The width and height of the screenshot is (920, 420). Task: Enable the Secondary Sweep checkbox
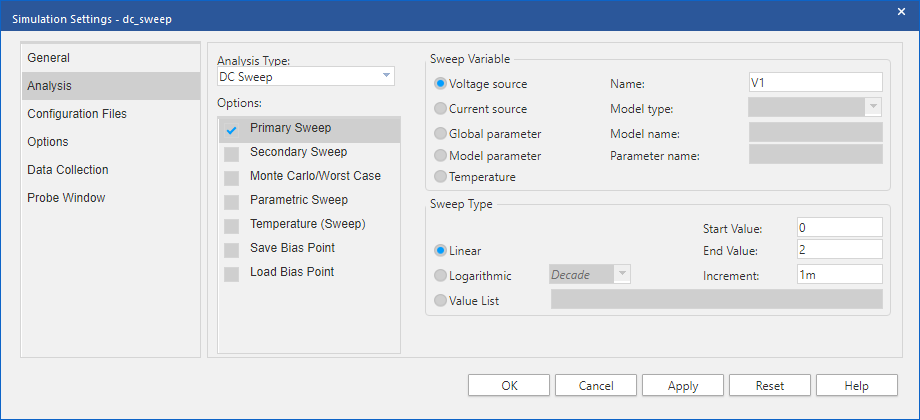pos(231,154)
